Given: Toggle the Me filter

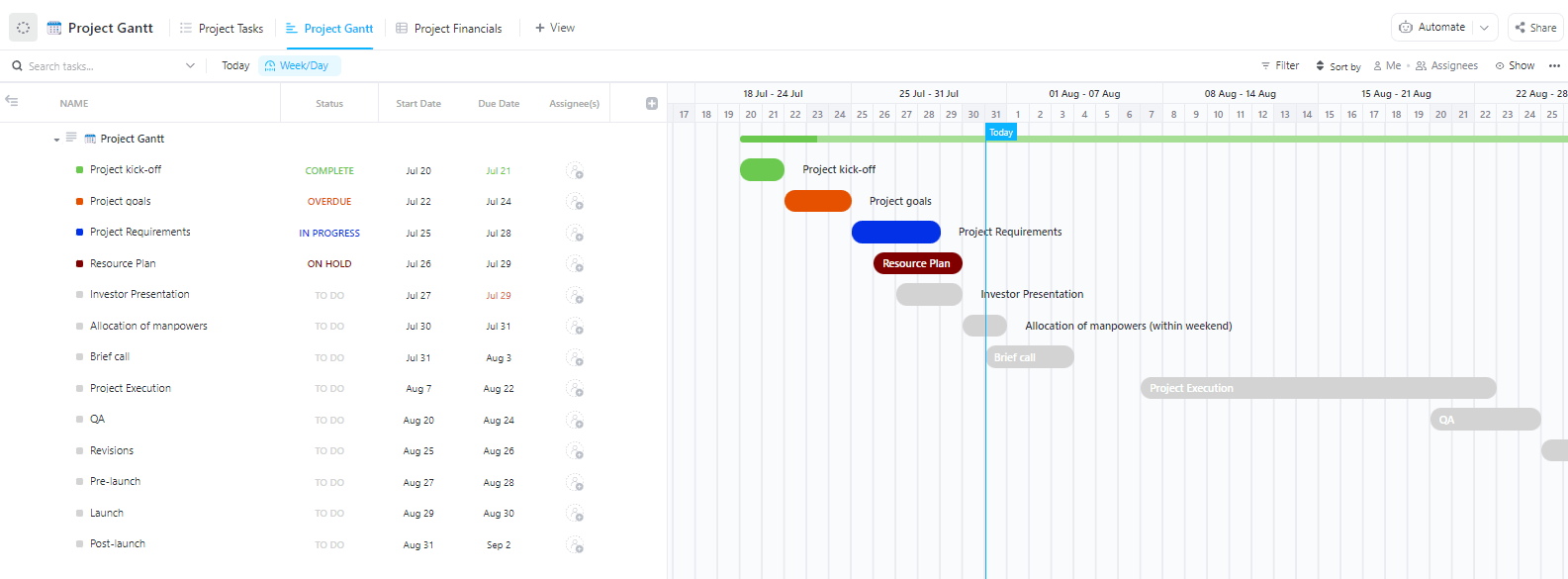Looking at the screenshot, I should (1387, 66).
